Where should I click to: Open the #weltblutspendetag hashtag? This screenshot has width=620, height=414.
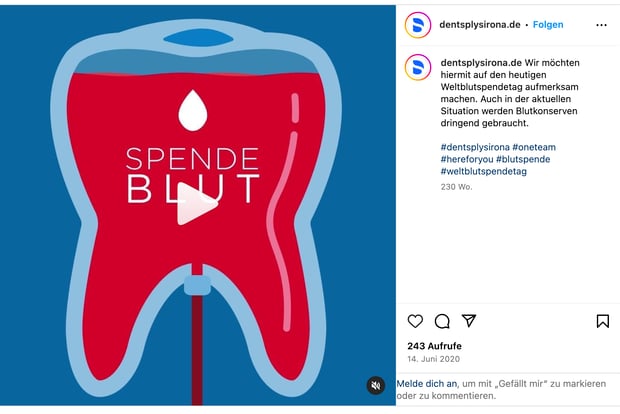[x=484, y=172]
